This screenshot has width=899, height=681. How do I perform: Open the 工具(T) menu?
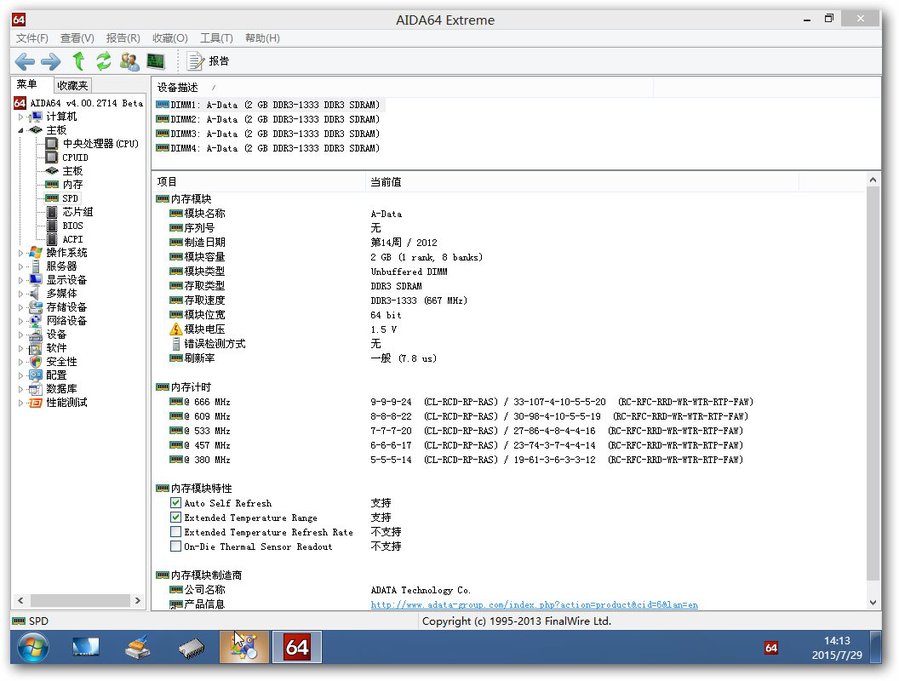[x=216, y=38]
